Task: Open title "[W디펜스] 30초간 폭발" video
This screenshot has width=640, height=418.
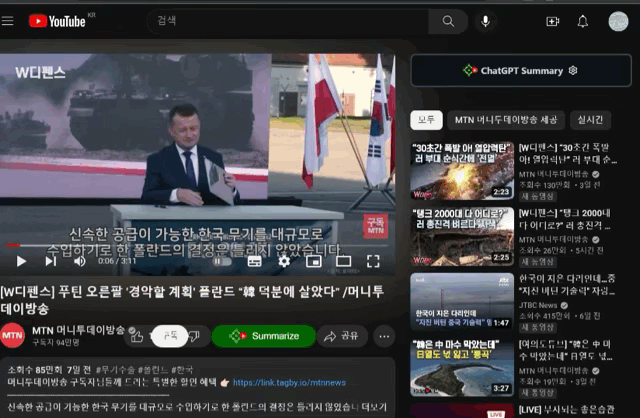Action: click(x=567, y=153)
